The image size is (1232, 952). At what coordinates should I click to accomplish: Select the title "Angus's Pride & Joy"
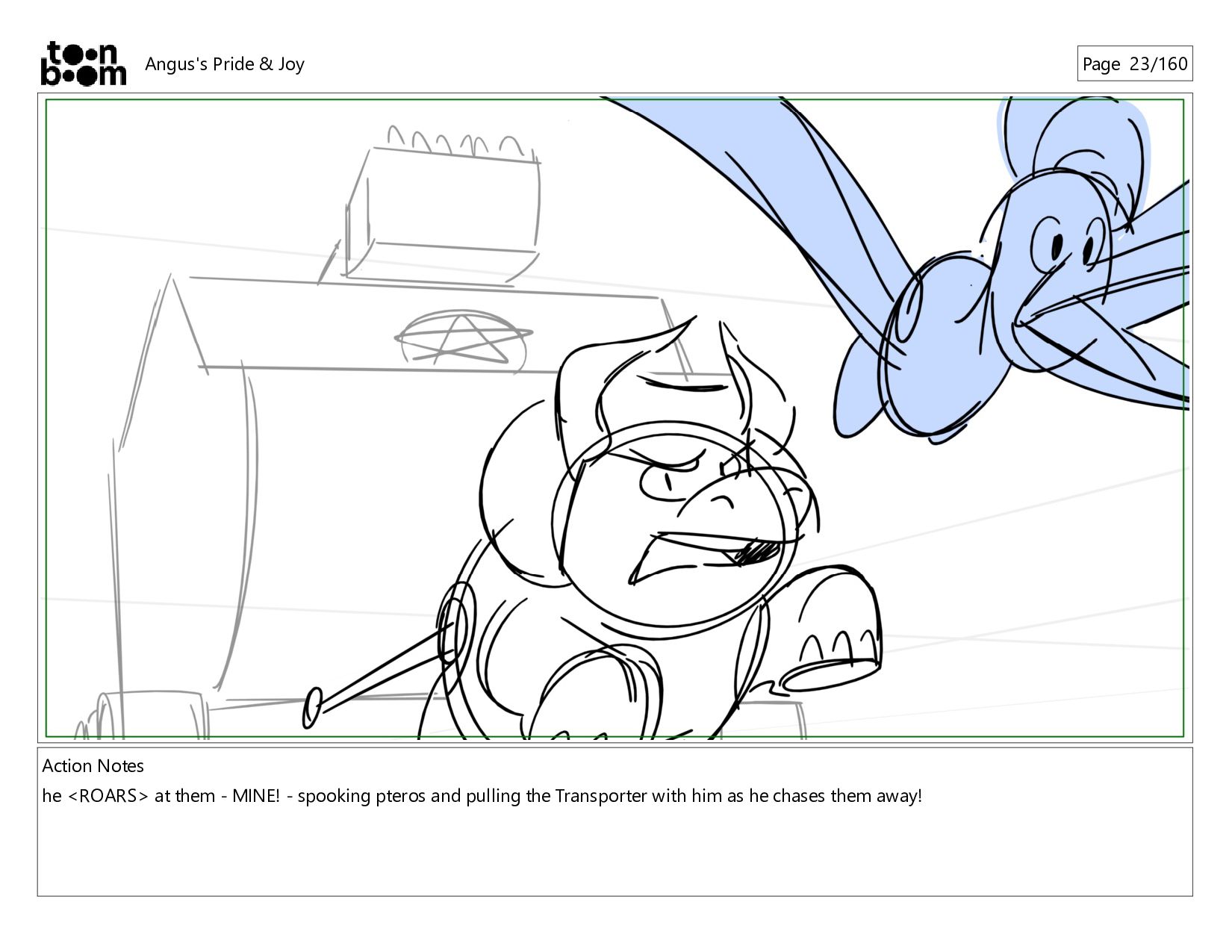click(x=225, y=64)
